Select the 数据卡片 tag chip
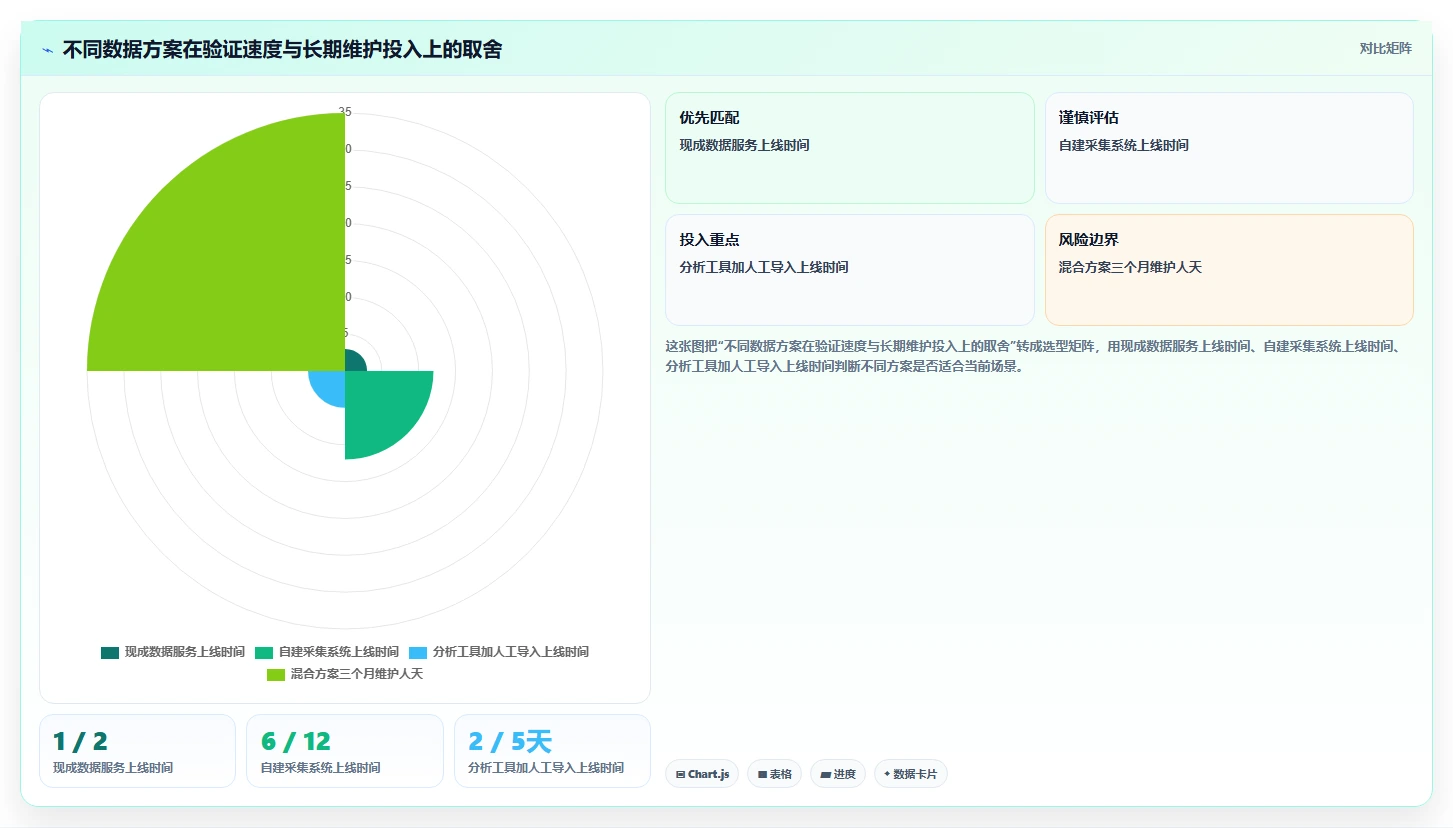Viewport: 1453px width, 828px height. [x=911, y=774]
